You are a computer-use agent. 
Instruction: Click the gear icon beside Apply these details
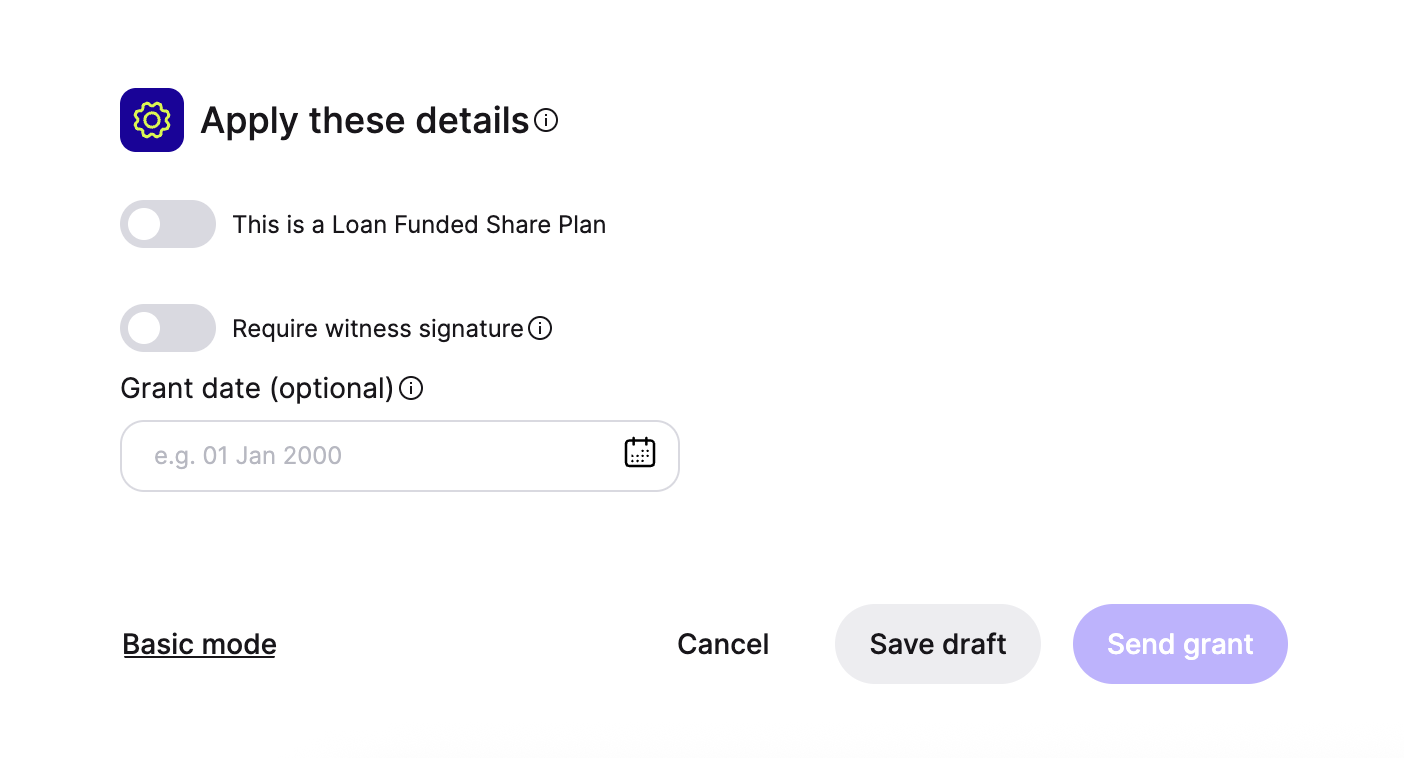(152, 120)
